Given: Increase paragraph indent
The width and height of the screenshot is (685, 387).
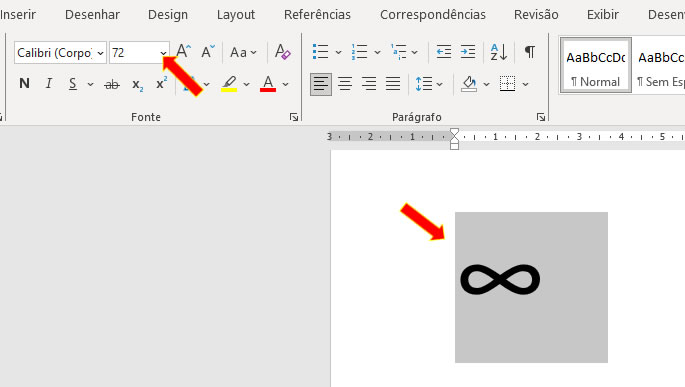Looking at the screenshot, I should pos(468,52).
